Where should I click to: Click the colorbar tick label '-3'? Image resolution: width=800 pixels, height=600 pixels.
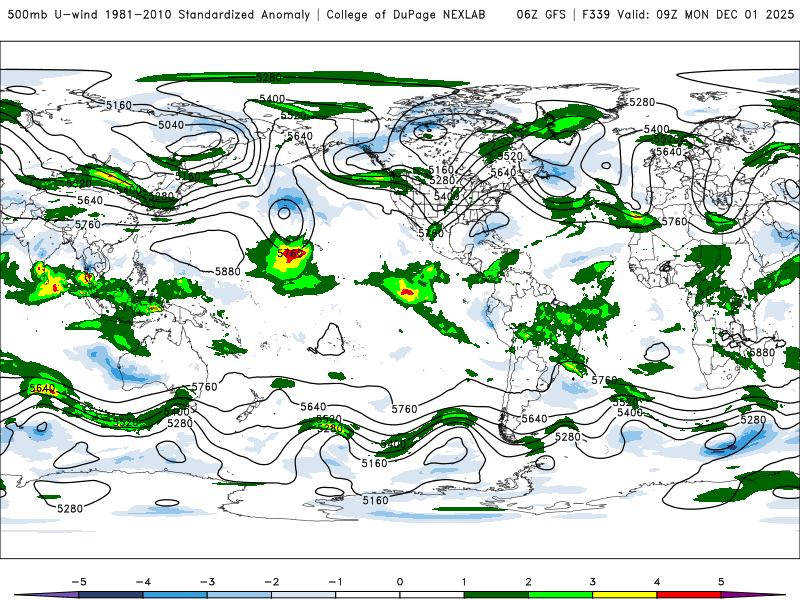point(207,582)
